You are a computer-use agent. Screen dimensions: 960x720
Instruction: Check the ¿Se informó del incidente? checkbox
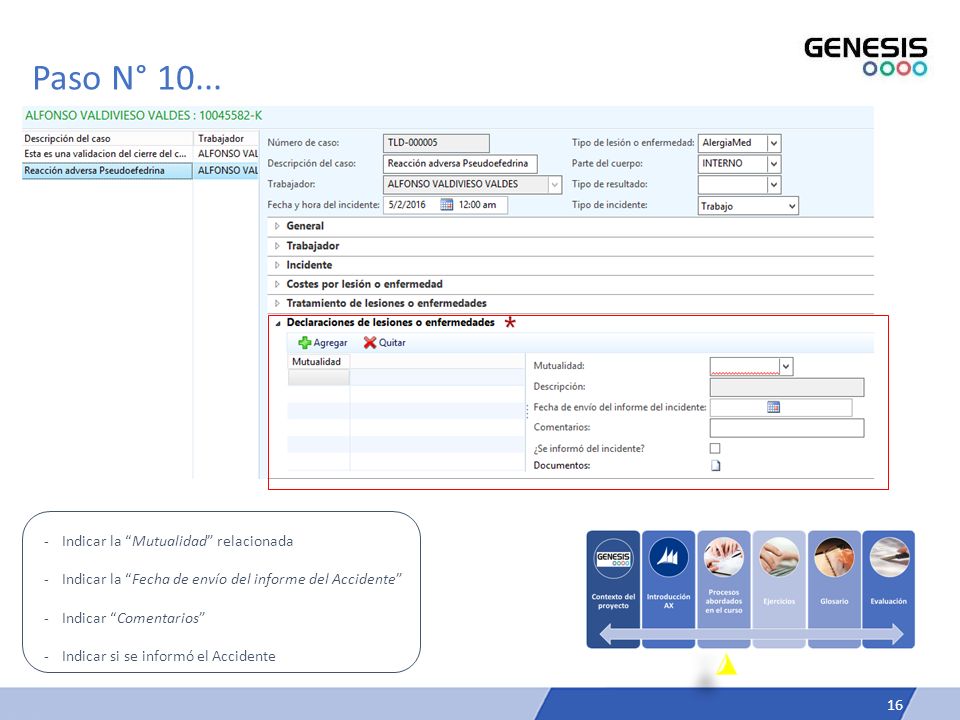coord(715,448)
